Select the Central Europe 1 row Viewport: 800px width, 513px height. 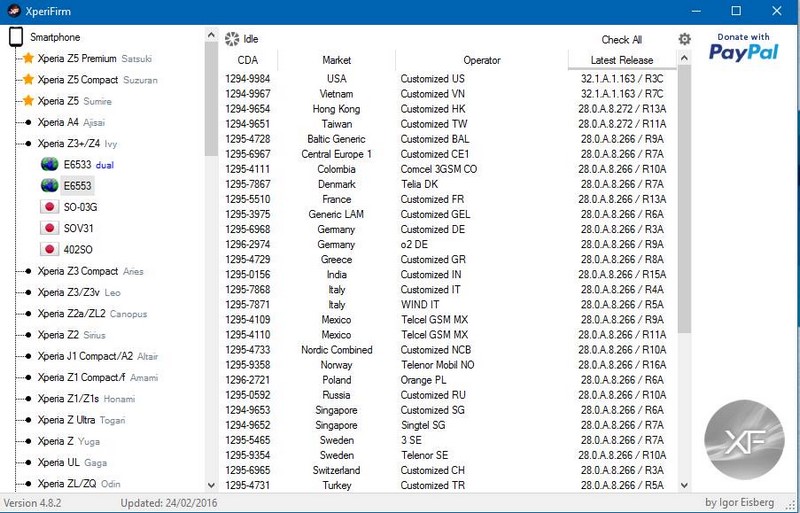[x=448, y=154]
